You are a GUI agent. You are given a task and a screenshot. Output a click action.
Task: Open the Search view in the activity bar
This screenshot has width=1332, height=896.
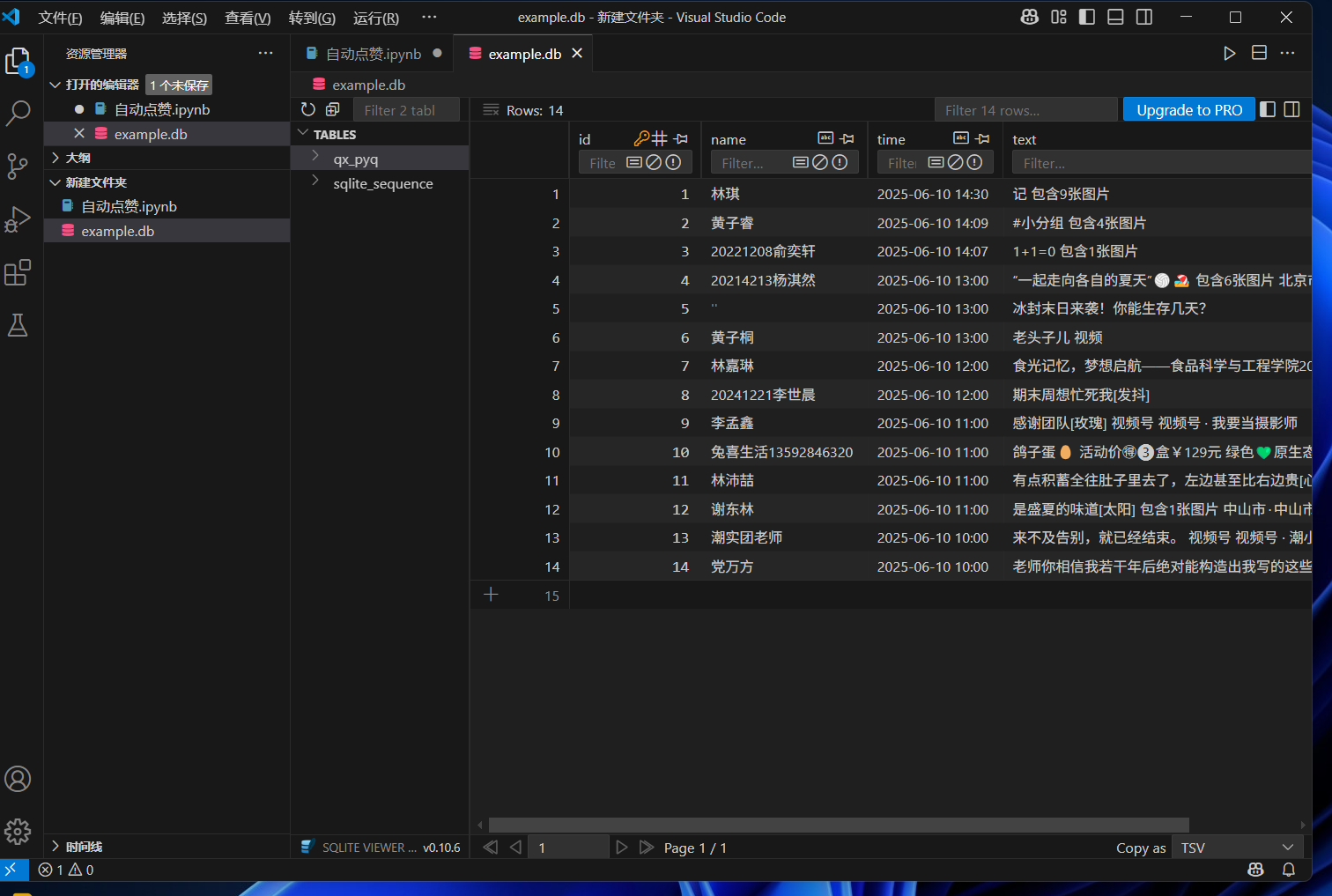[x=18, y=113]
